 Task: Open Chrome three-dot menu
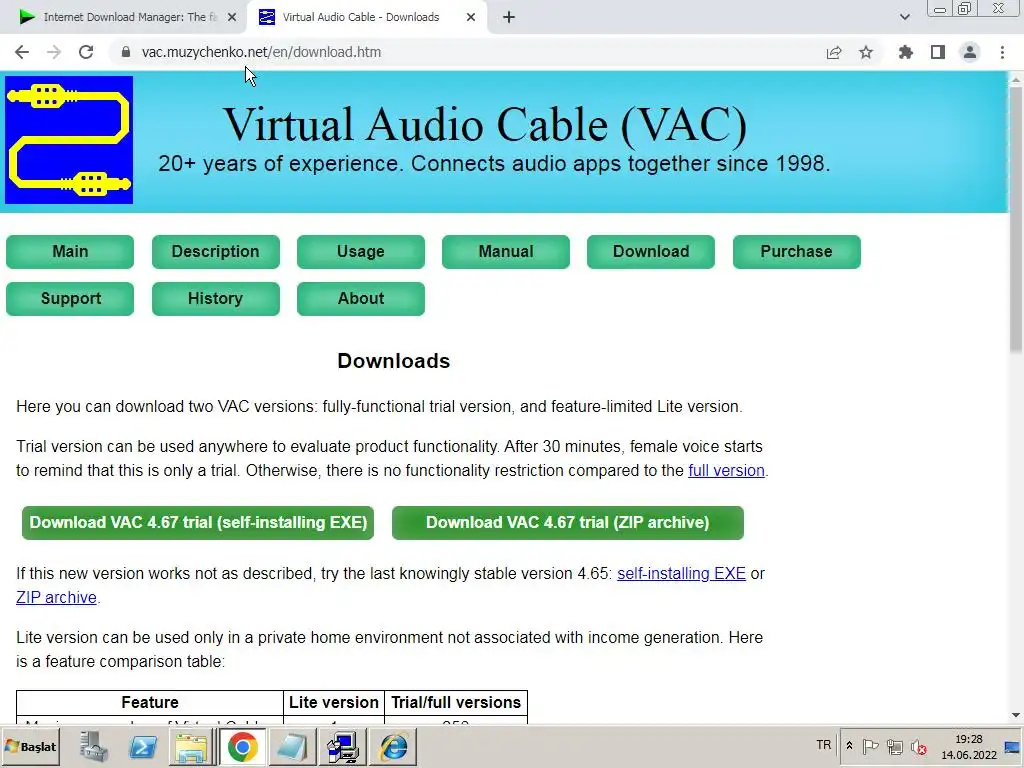tap(1002, 52)
